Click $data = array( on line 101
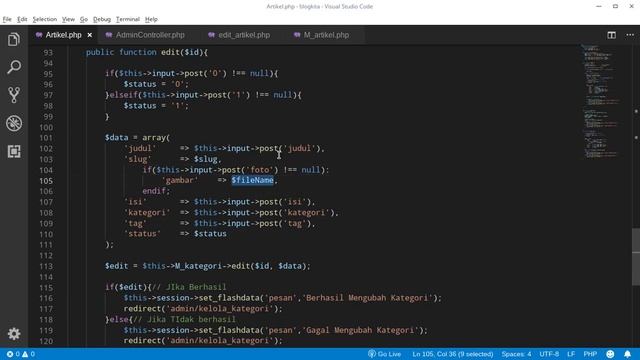The width and height of the screenshot is (640, 360). click(137, 138)
